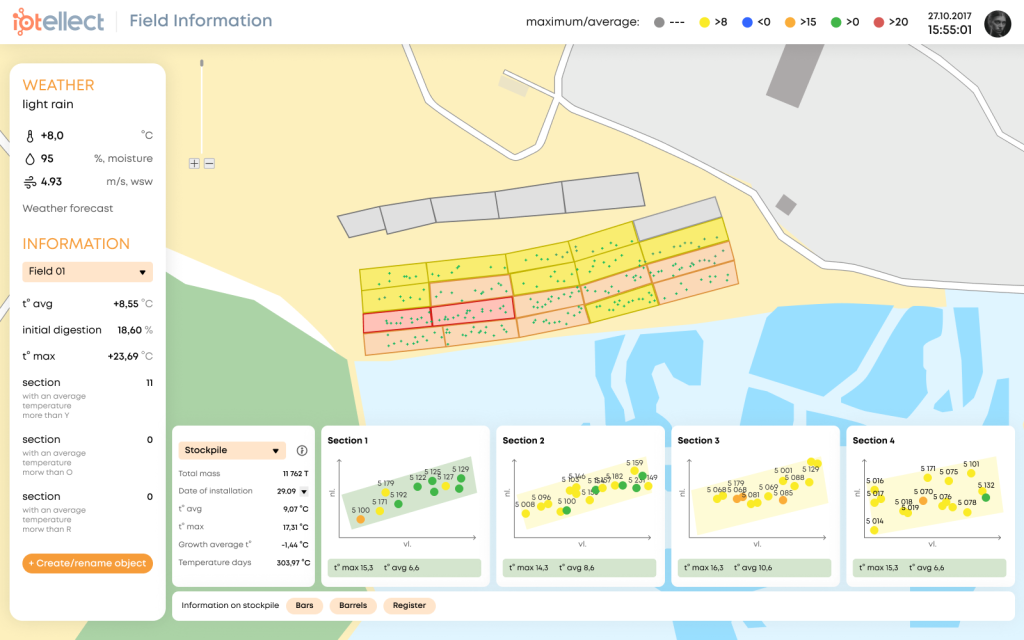The image size is (1024, 640).
Task: Switch to the Barrels tab
Action: tap(353, 605)
